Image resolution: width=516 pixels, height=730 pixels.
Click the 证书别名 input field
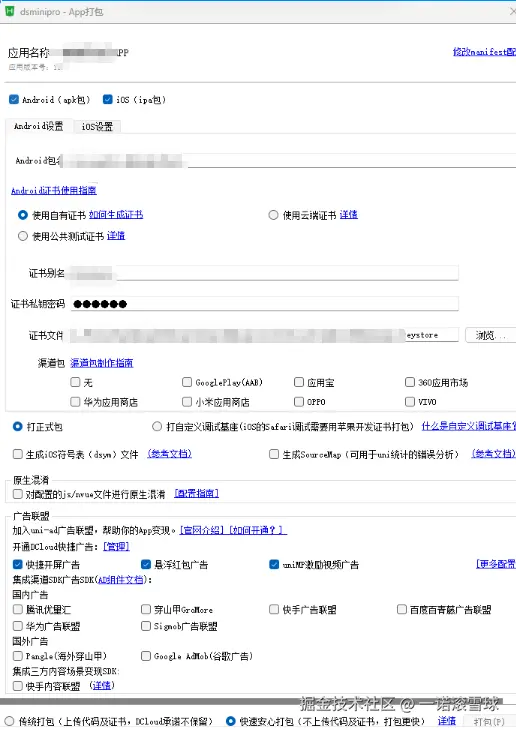click(x=265, y=273)
